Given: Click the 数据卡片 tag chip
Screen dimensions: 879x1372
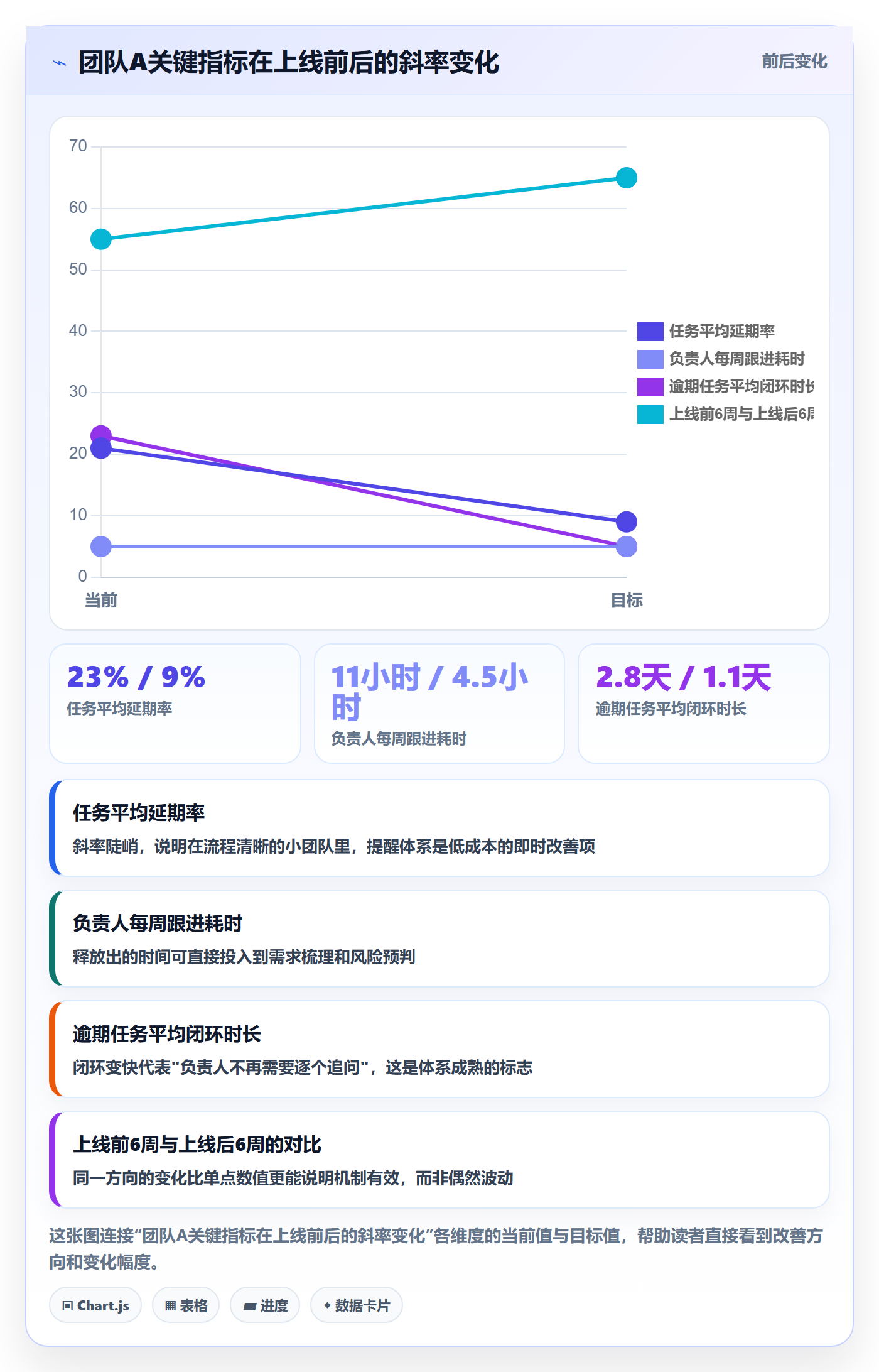Looking at the screenshot, I should [357, 1305].
